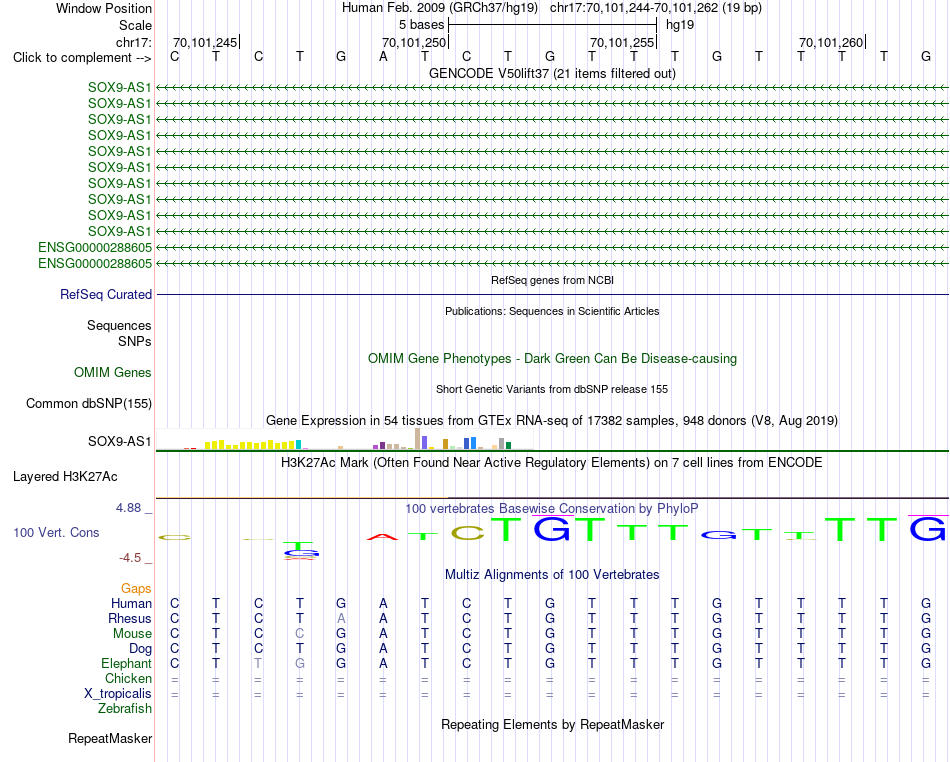Viewport: 950px width, 762px height.
Task: Click the 'GENCODE V50lift37 (21 items filtered out)' title
Action: tap(552, 73)
